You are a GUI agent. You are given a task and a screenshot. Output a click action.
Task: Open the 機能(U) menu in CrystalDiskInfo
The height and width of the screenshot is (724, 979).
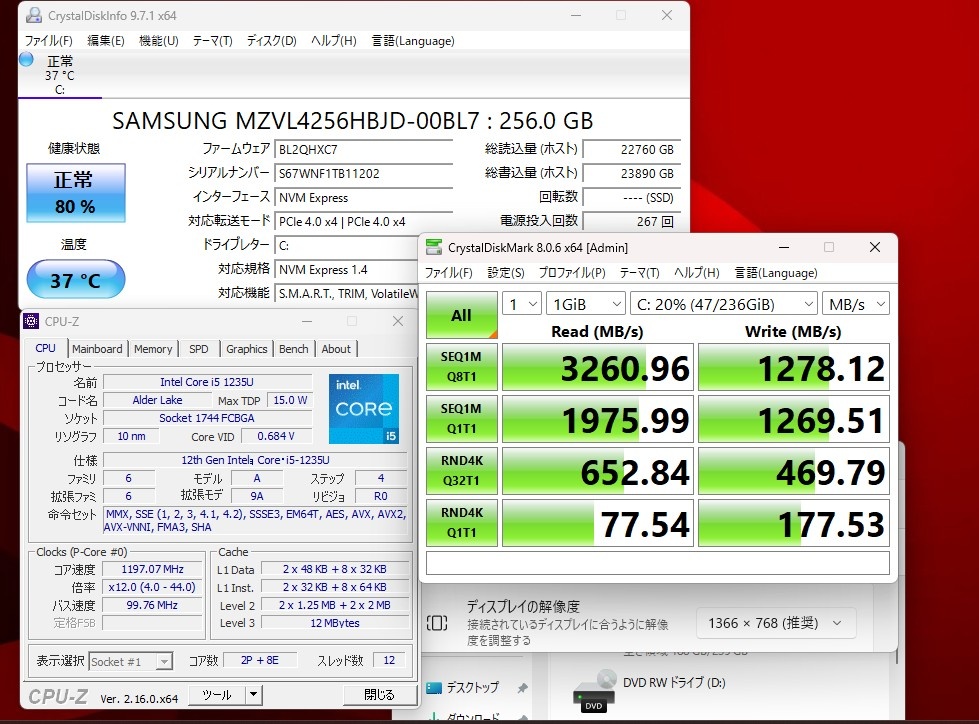(x=159, y=41)
